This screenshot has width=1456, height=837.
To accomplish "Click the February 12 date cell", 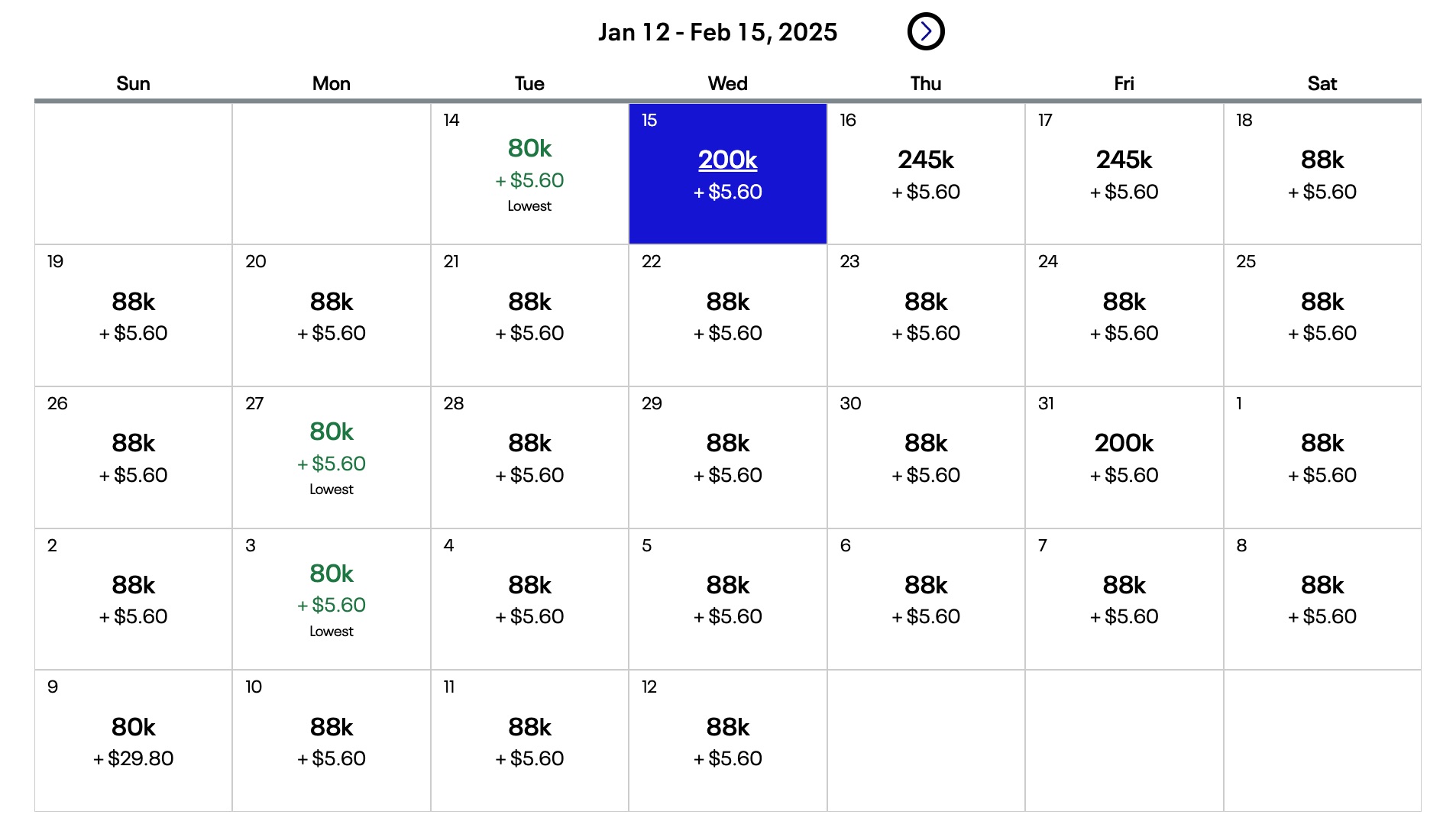I will tap(726, 739).
